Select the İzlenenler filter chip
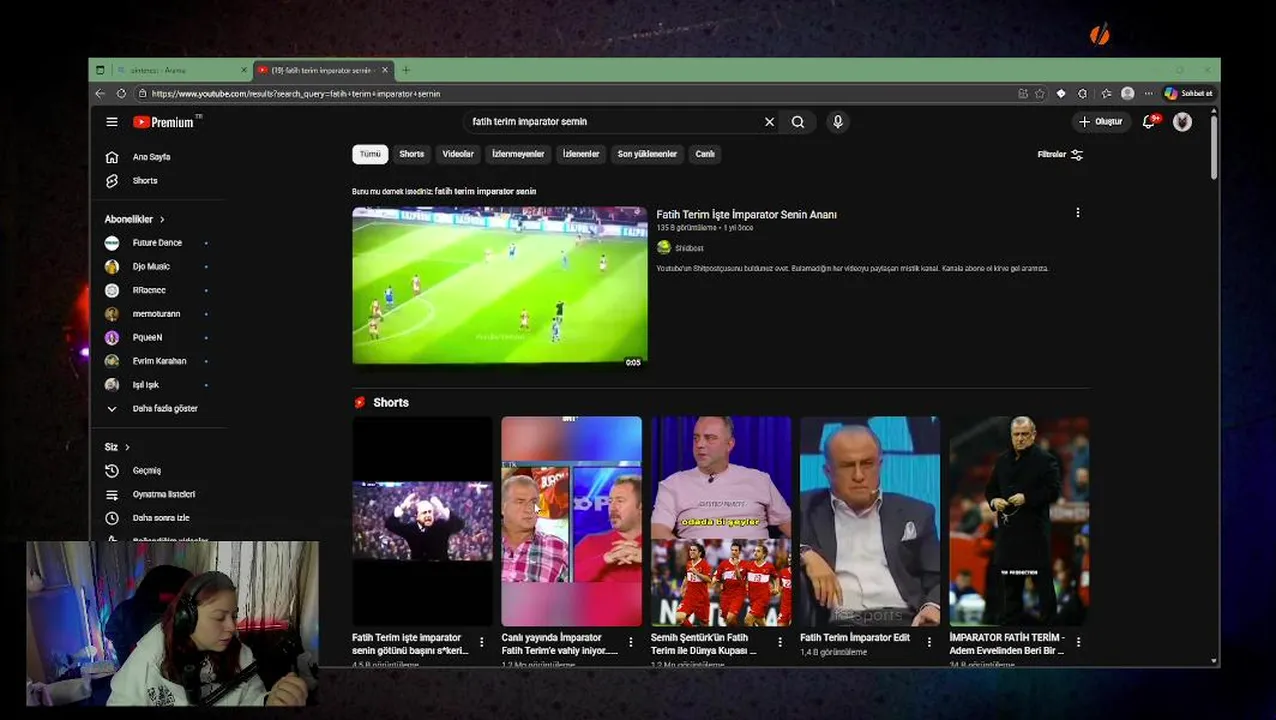Viewport: 1276px width, 720px height. (581, 154)
